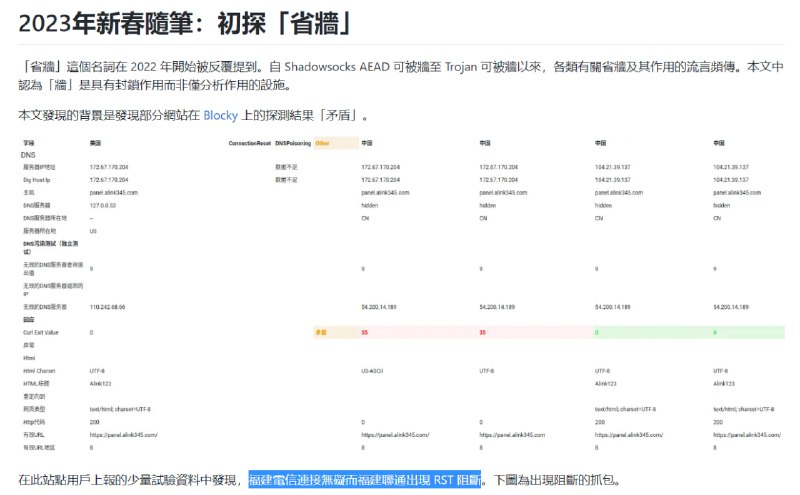This screenshot has width=800, height=495.
Task: Click 数据不足 in the 服务器IP地址 row
Action: click(x=286, y=167)
